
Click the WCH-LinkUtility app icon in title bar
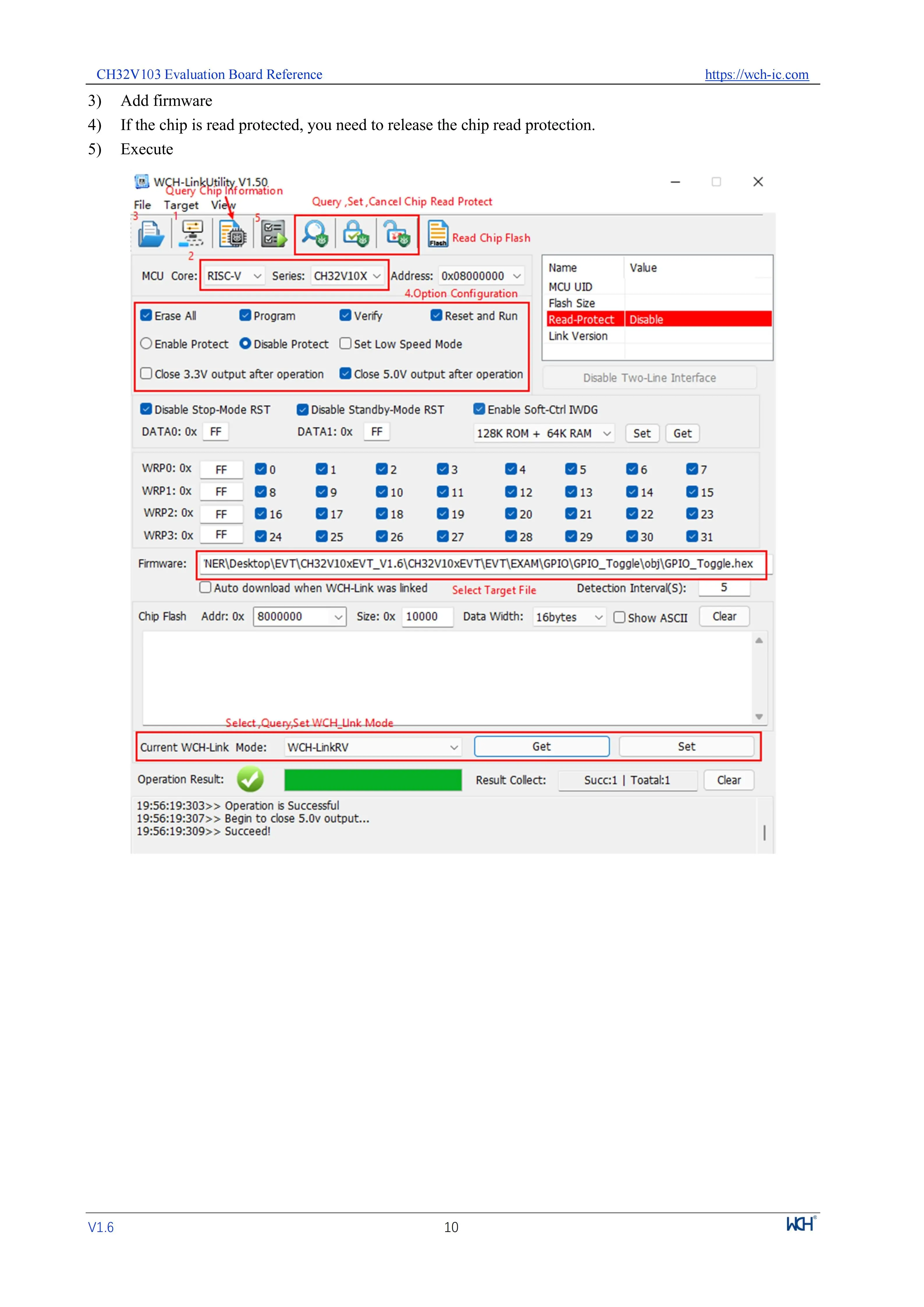[x=142, y=182]
